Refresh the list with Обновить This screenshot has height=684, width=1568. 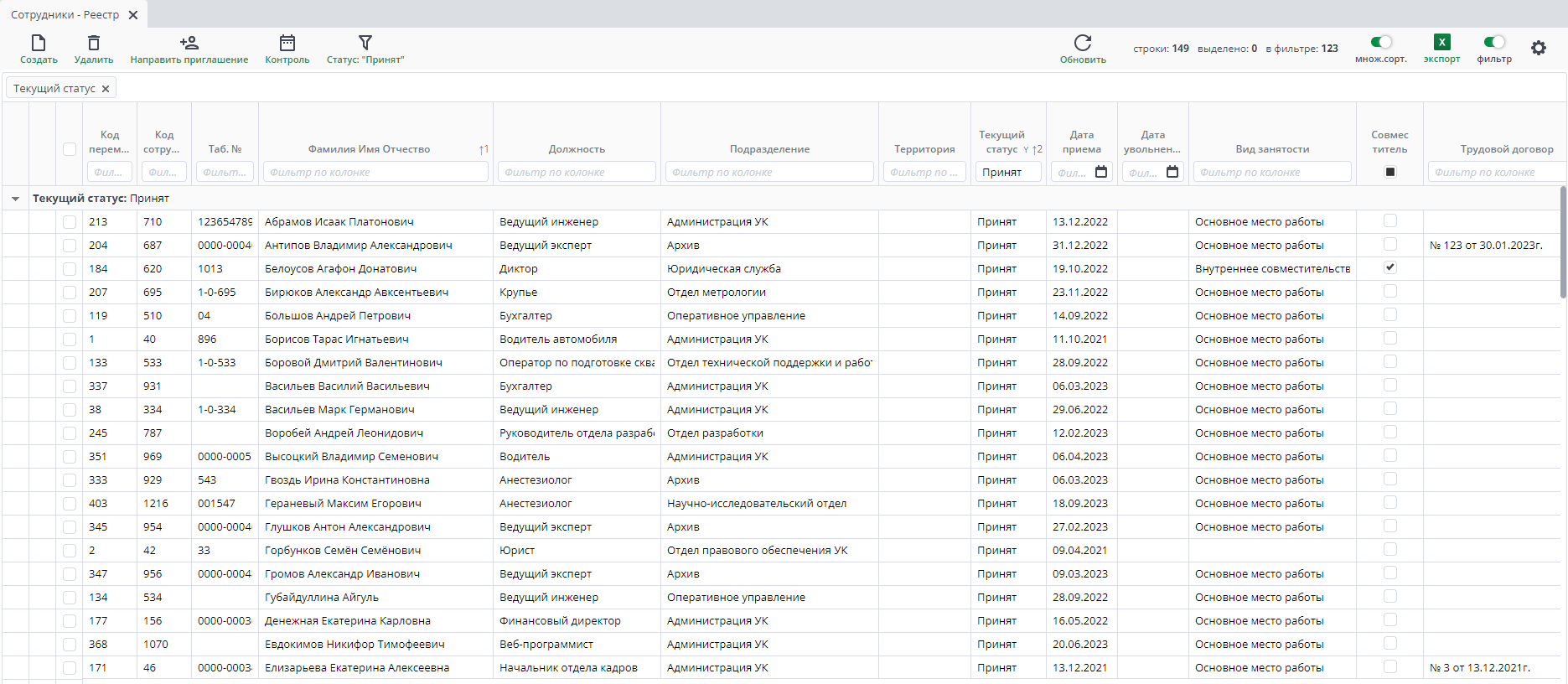1083,43
